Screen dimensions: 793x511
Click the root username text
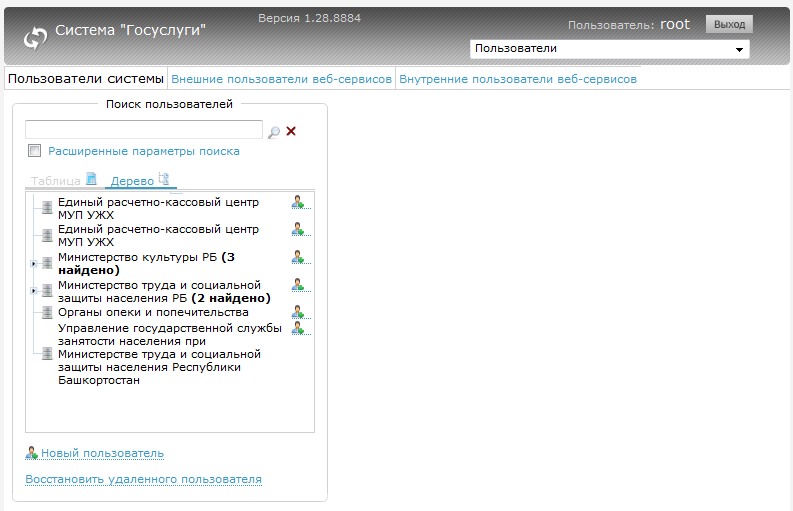click(675, 24)
